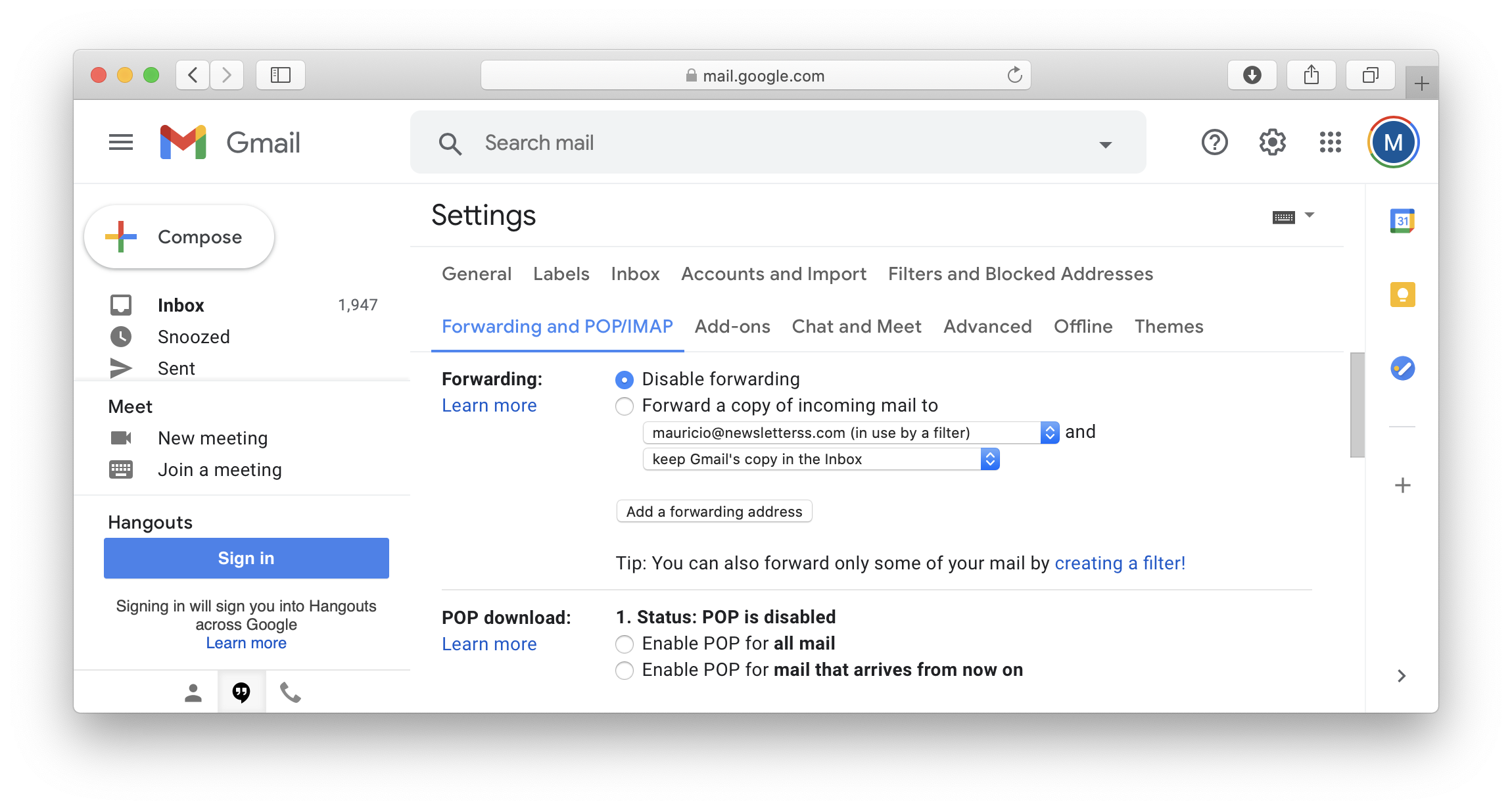Open the Support help icon

1214,142
